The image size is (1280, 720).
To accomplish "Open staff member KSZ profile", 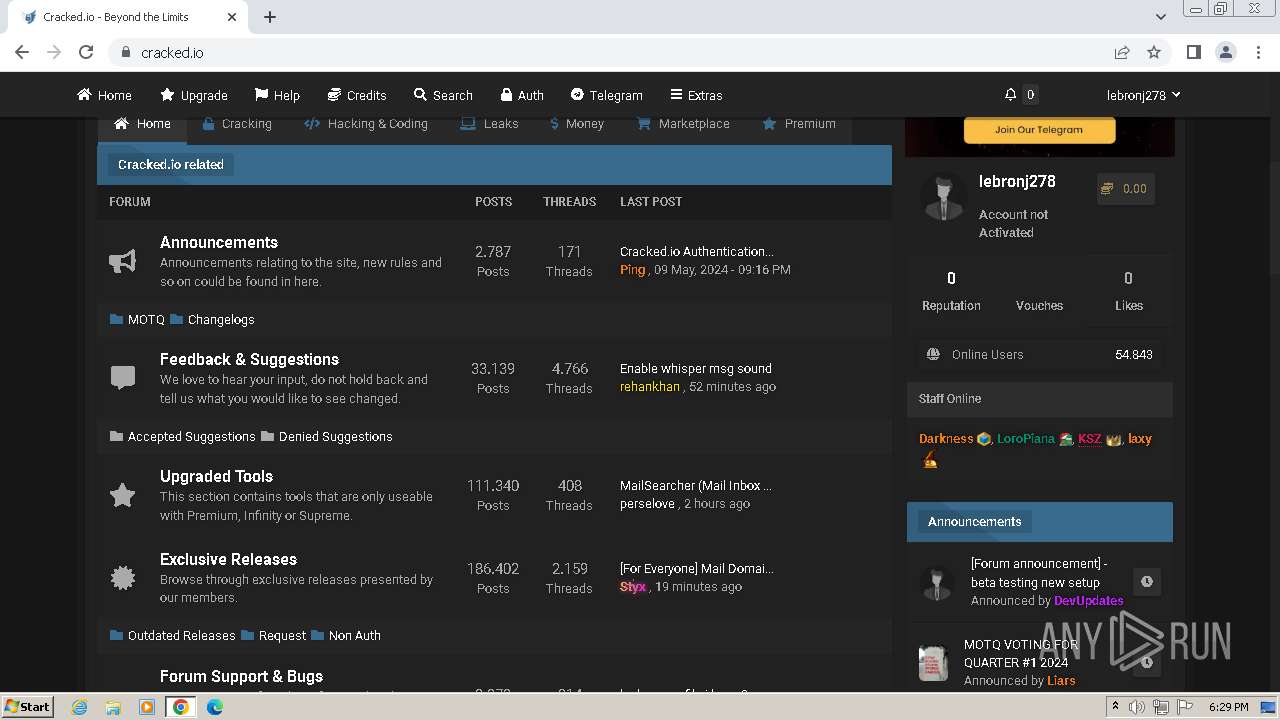I will pyautogui.click(x=1090, y=438).
